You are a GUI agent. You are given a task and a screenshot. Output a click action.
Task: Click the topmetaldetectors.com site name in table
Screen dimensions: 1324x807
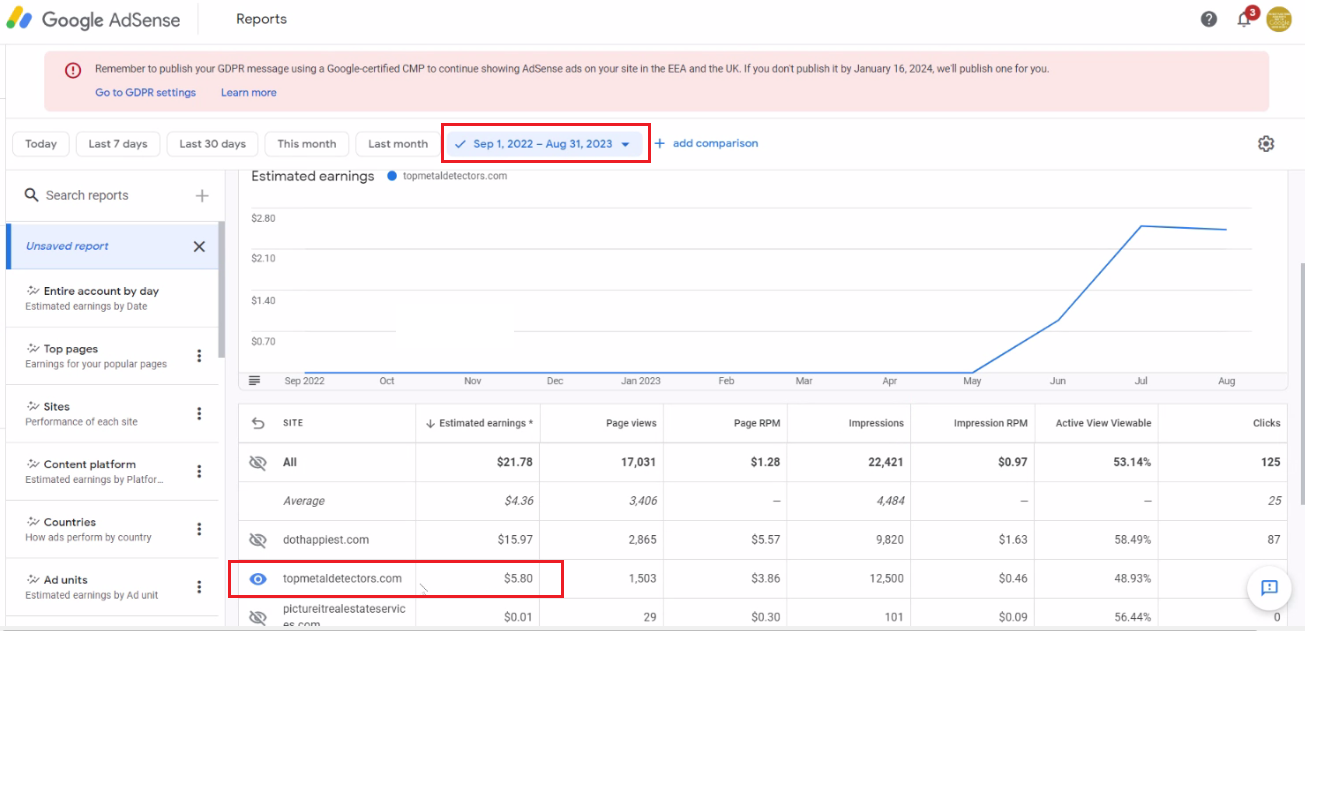pos(342,578)
